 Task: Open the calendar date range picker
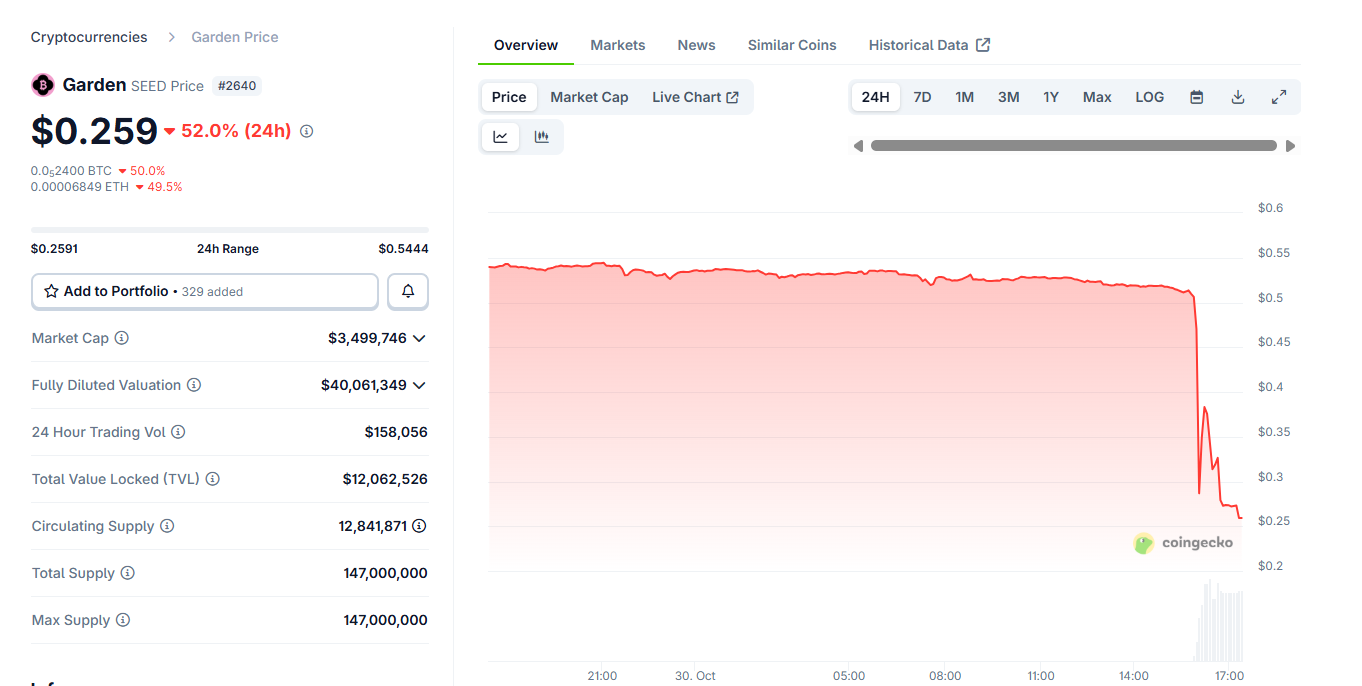click(x=1196, y=97)
